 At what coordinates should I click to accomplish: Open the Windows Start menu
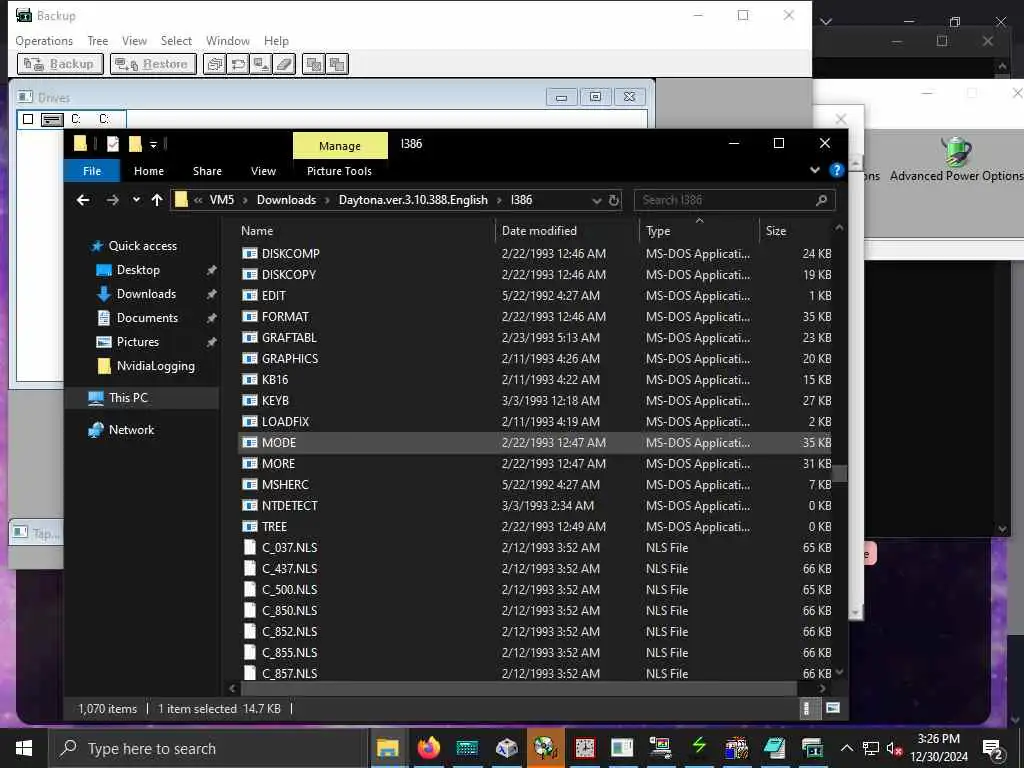(24, 748)
